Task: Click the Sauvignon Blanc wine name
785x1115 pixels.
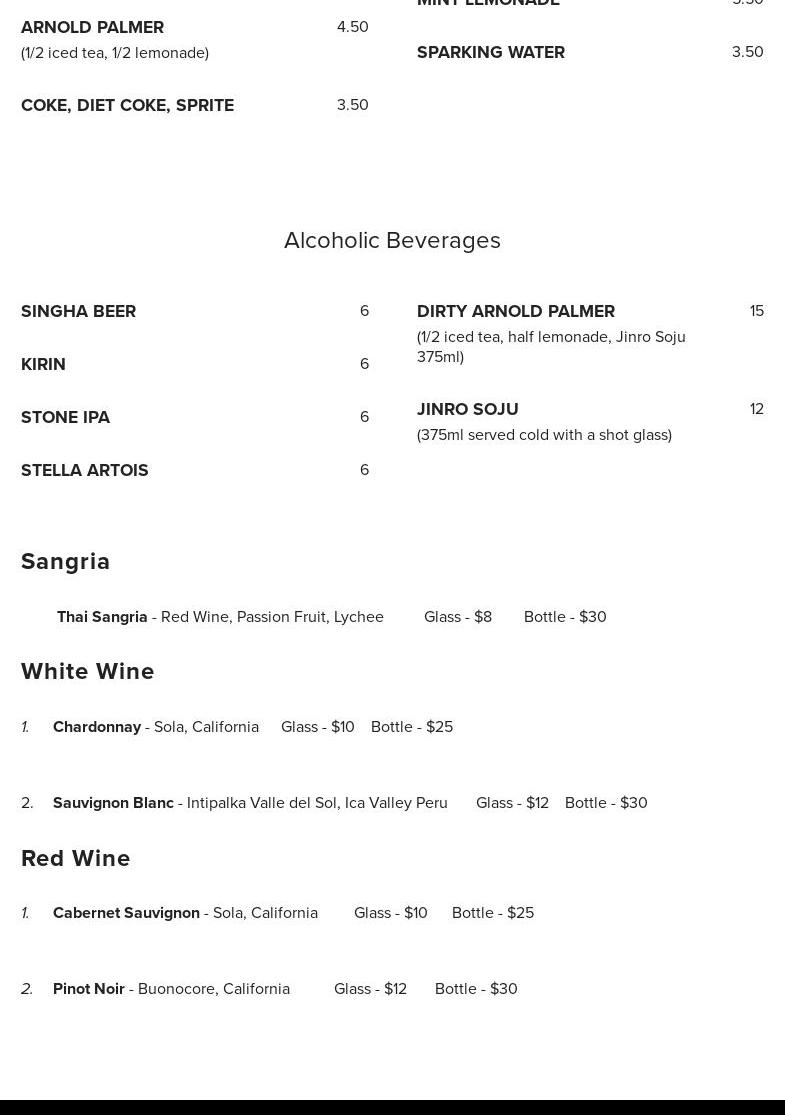Action: [113, 803]
